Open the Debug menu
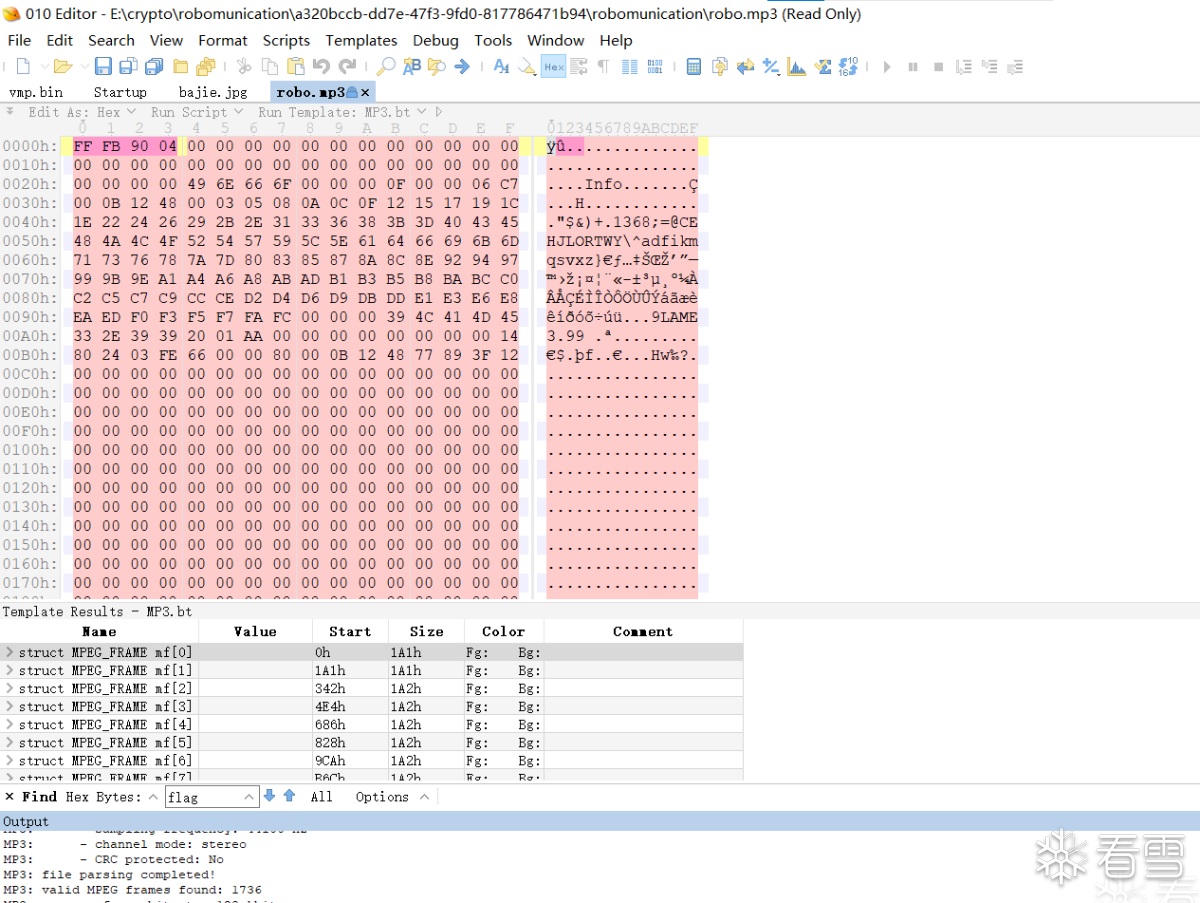Image resolution: width=1200 pixels, height=903 pixels. coord(435,40)
